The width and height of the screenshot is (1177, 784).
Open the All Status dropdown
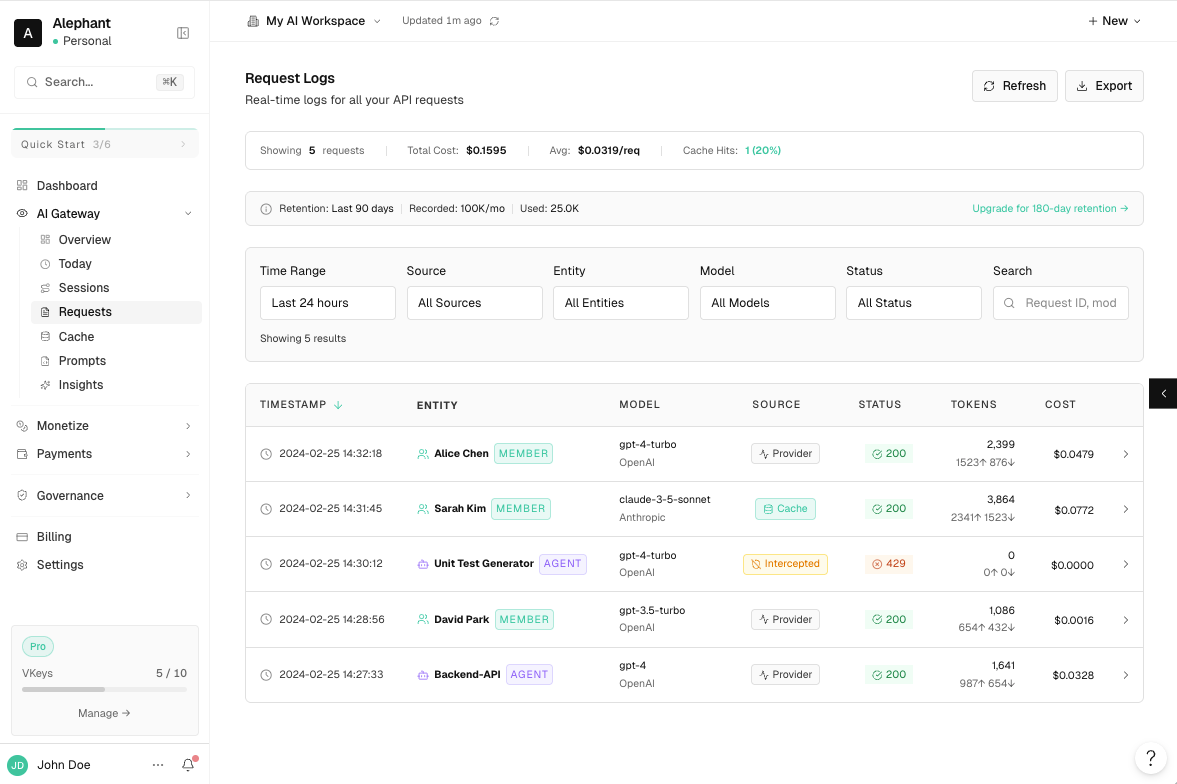[x=914, y=303]
